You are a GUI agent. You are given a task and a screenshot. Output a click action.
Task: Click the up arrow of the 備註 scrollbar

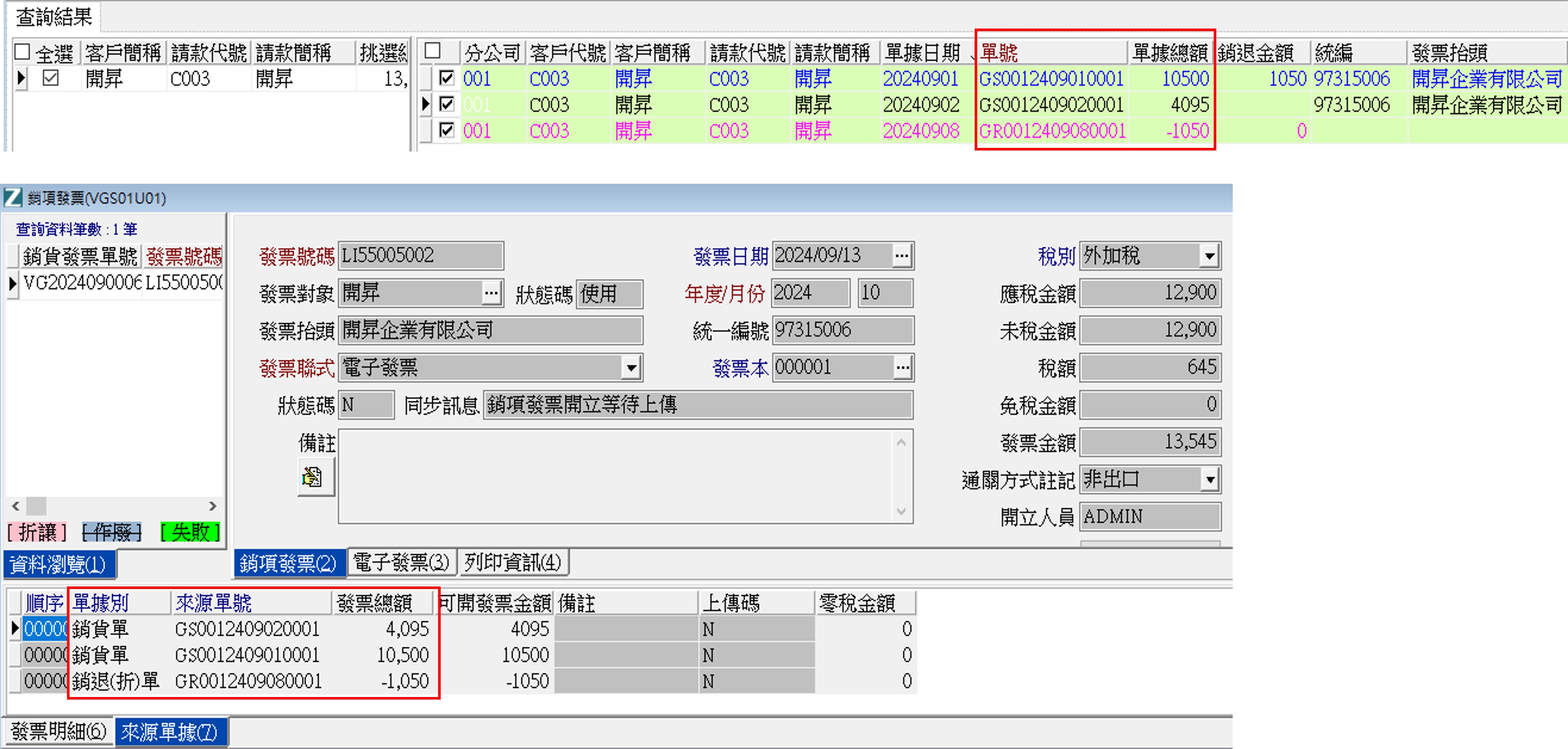pyautogui.click(x=901, y=443)
